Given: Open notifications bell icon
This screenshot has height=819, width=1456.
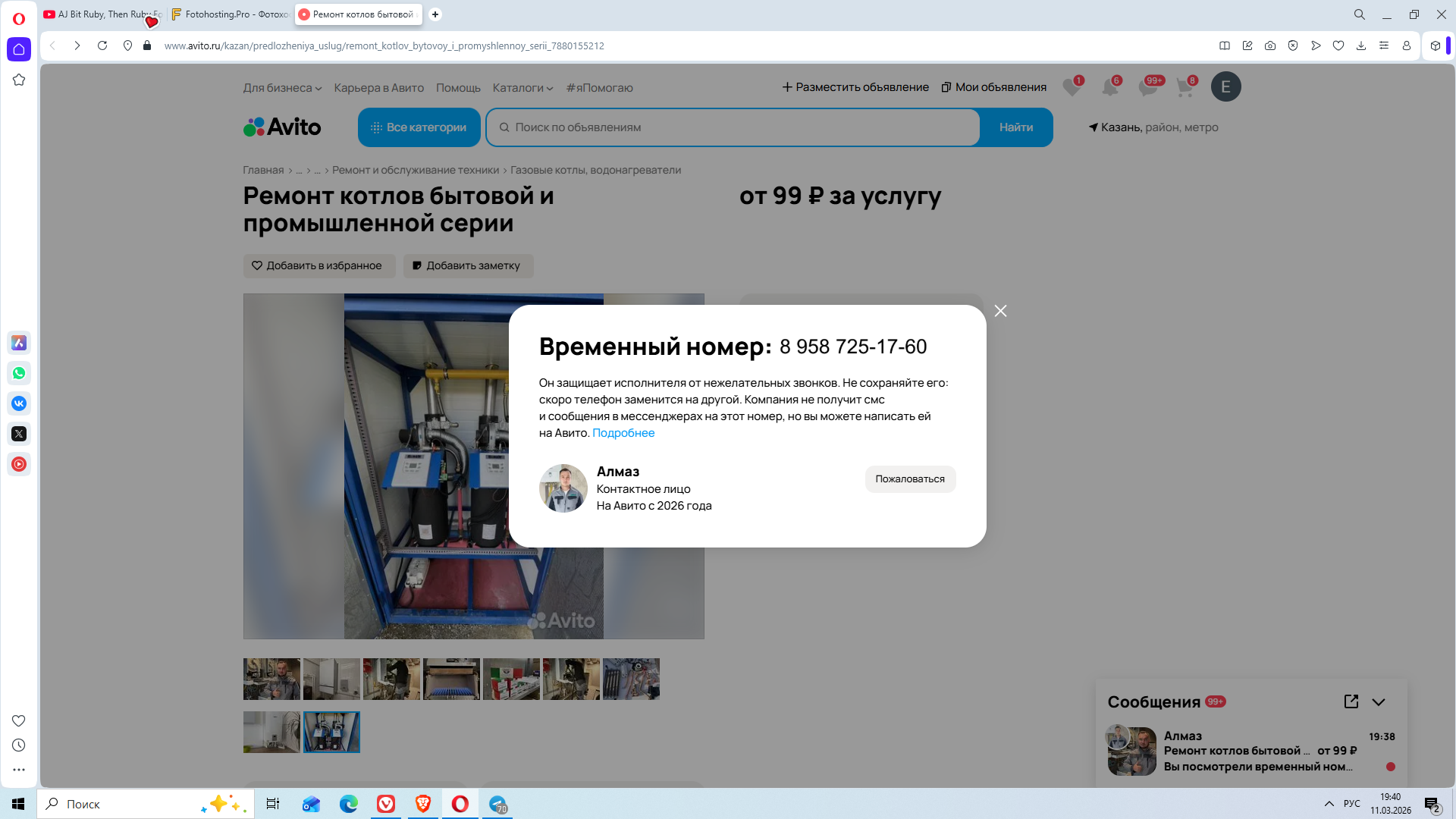Looking at the screenshot, I should point(1109,87).
